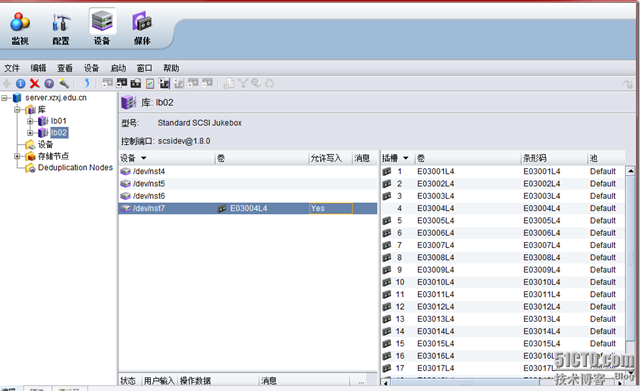The image size is (640, 391).
Task: Click slot number 17 in slot list
Action: [400, 368]
